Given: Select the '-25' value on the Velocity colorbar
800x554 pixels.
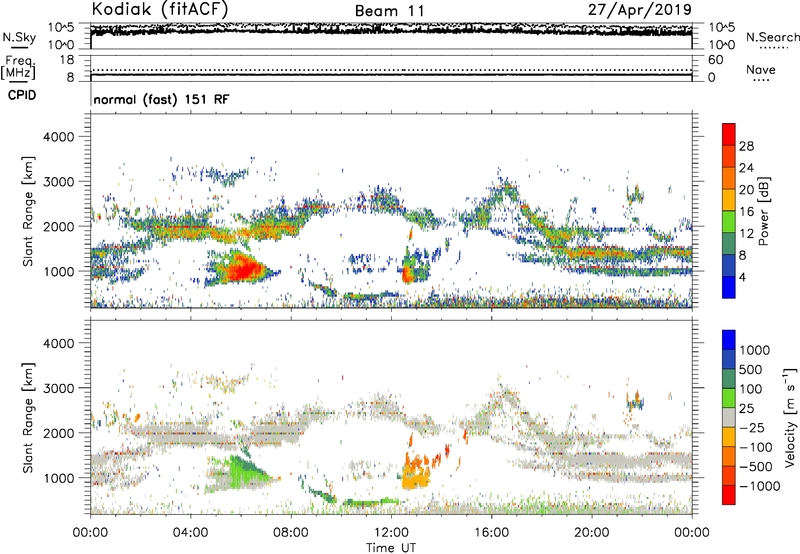Looking at the screenshot, I should (x=754, y=427).
